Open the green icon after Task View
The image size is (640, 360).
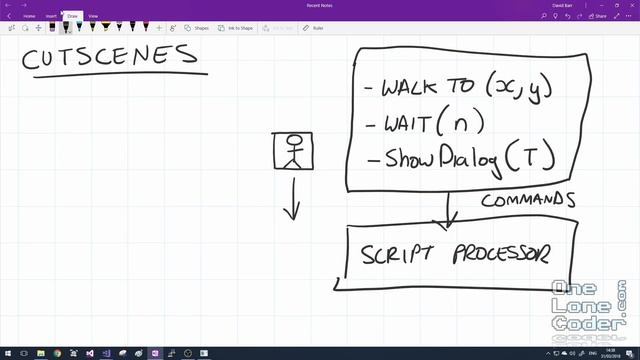coord(41,353)
